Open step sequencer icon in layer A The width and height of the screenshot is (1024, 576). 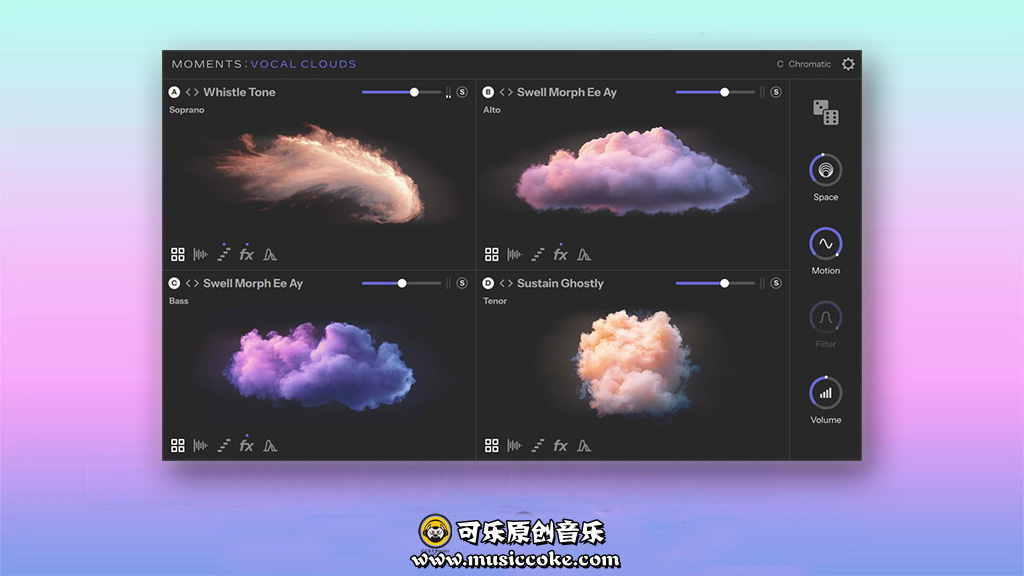[224, 255]
